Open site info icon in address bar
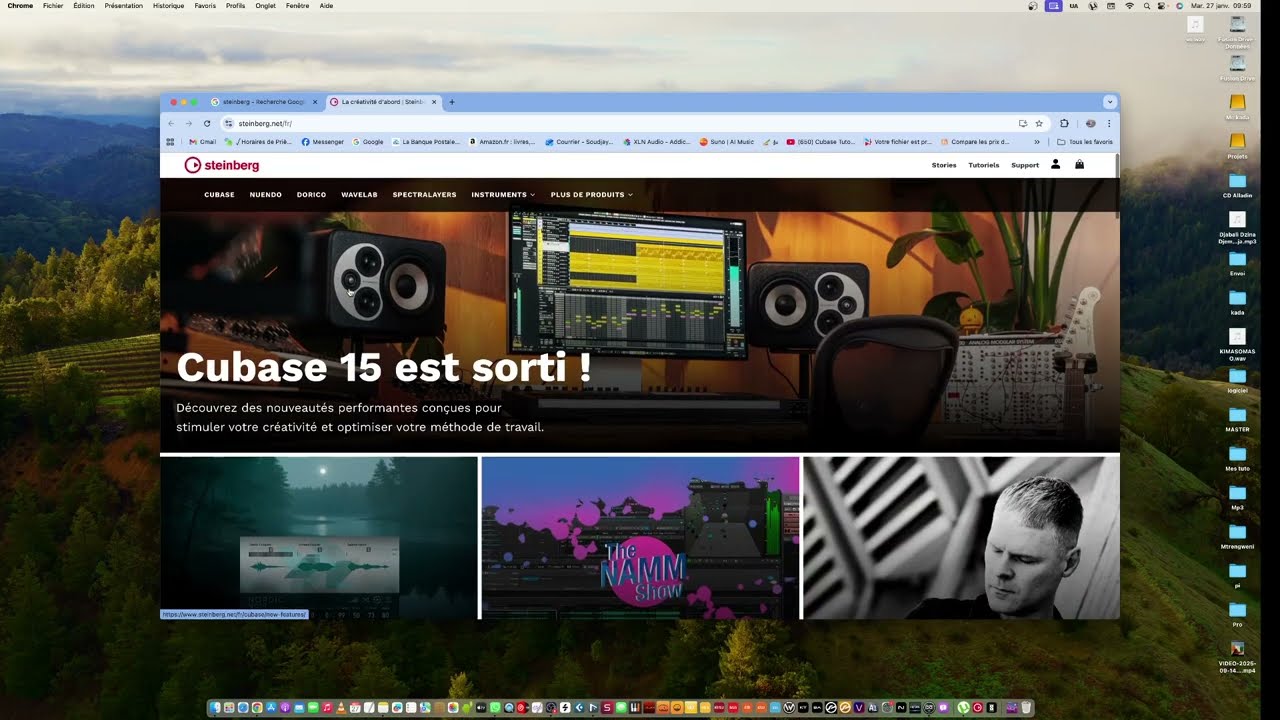The image size is (1280, 720). [229, 123]
